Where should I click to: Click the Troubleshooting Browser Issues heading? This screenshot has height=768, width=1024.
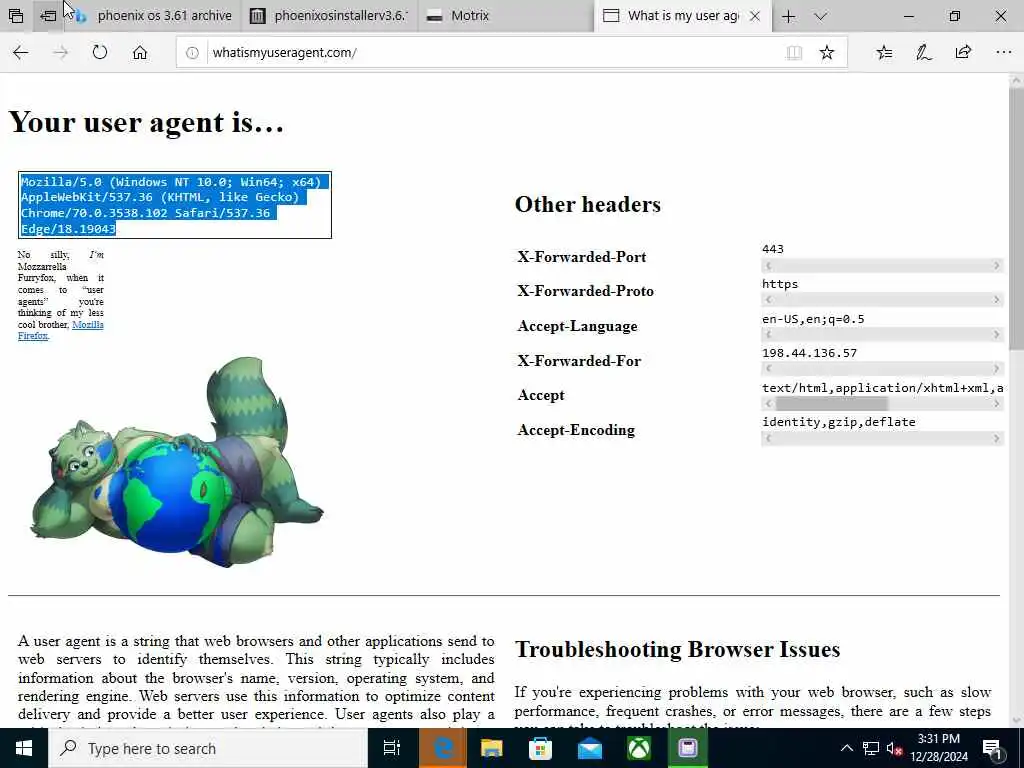click(x=677, y=649)
